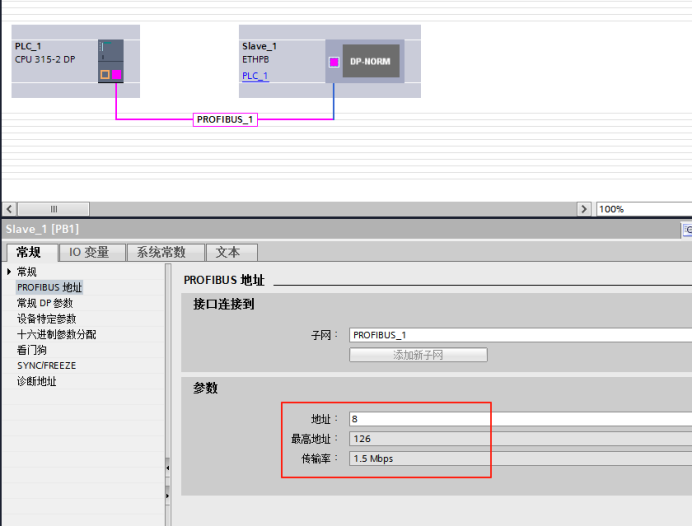Click the PLC_1 magenta PROFIBUS port
The height and width of the screenshot is (527, 692).
pyautogui.click(x=117, y=75)
